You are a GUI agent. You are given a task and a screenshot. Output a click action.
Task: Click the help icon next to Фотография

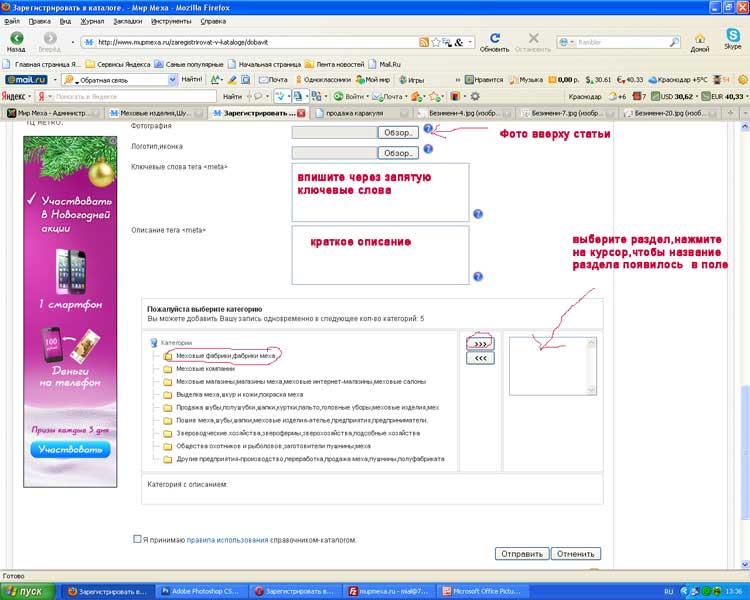(x=428, y=129)
